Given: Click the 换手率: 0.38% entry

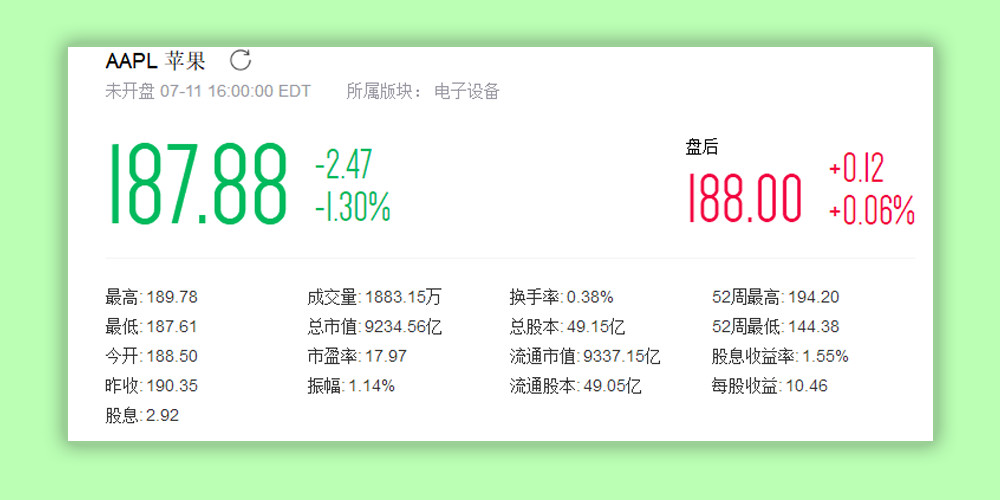Looking at the screenshot, I should [x=561, y=297].
